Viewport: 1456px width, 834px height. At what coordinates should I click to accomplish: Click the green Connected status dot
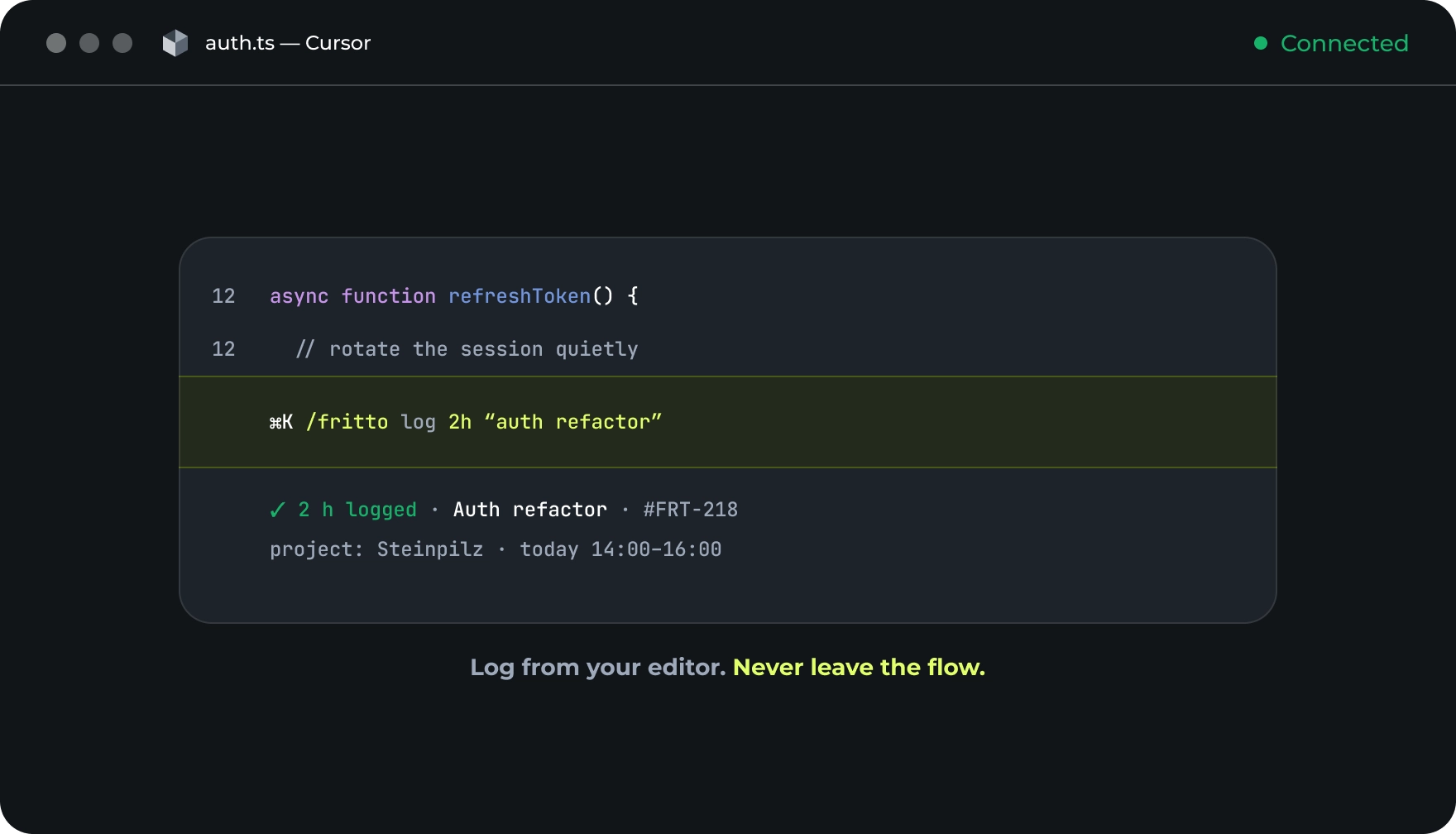pyautogui.click(x=1261, y=43)
